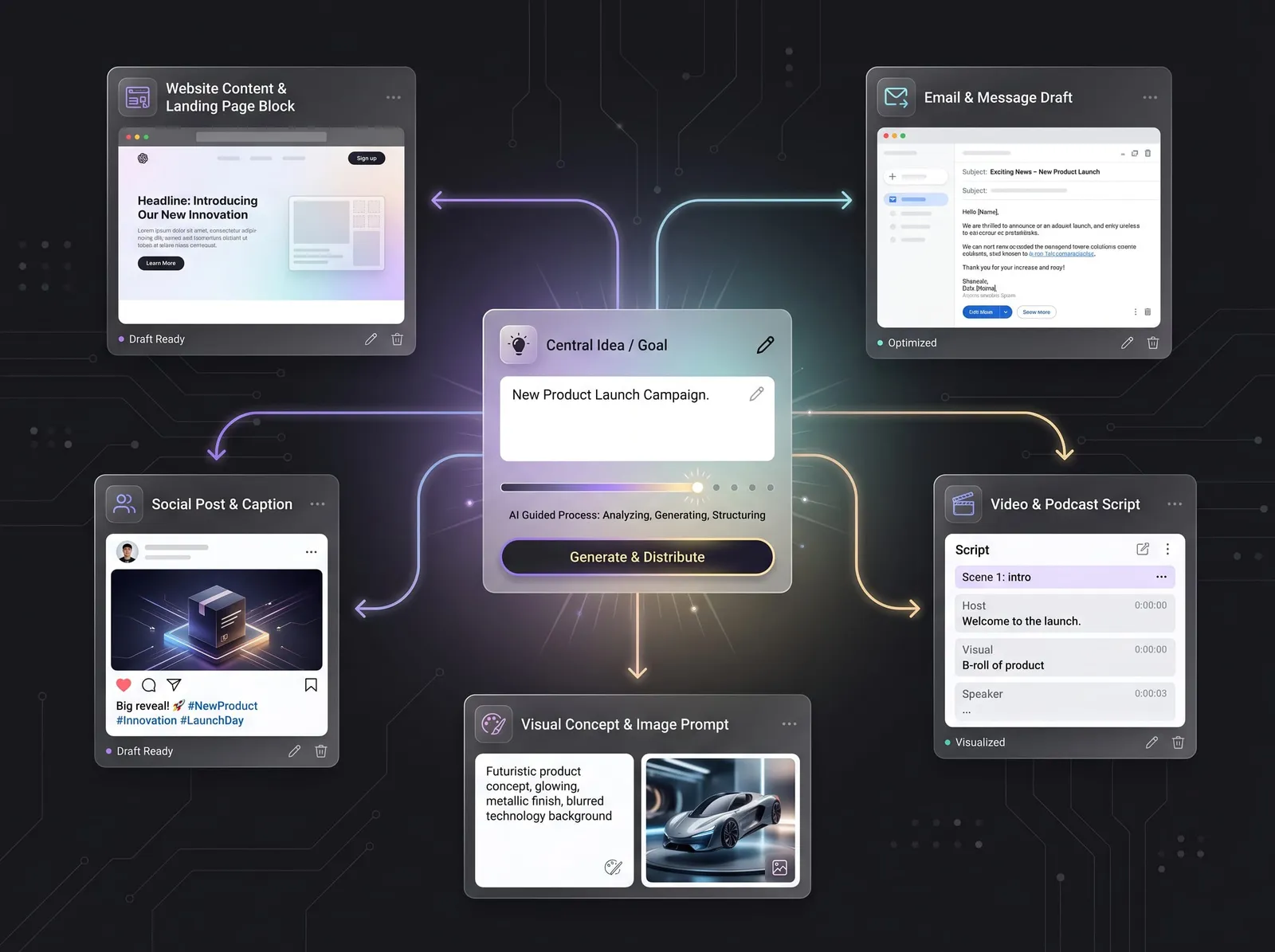Open the social post three-dot menu

click(x=311, y=552)
